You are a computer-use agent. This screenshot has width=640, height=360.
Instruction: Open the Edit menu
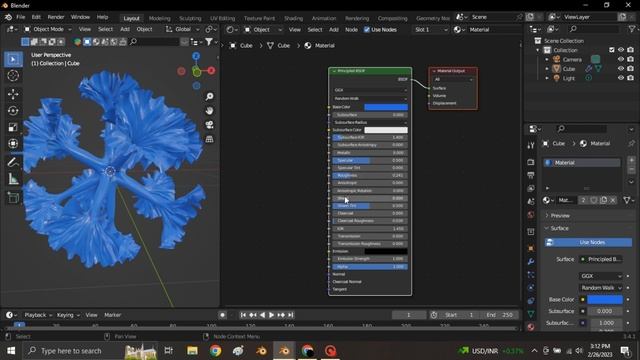(36, 17)
